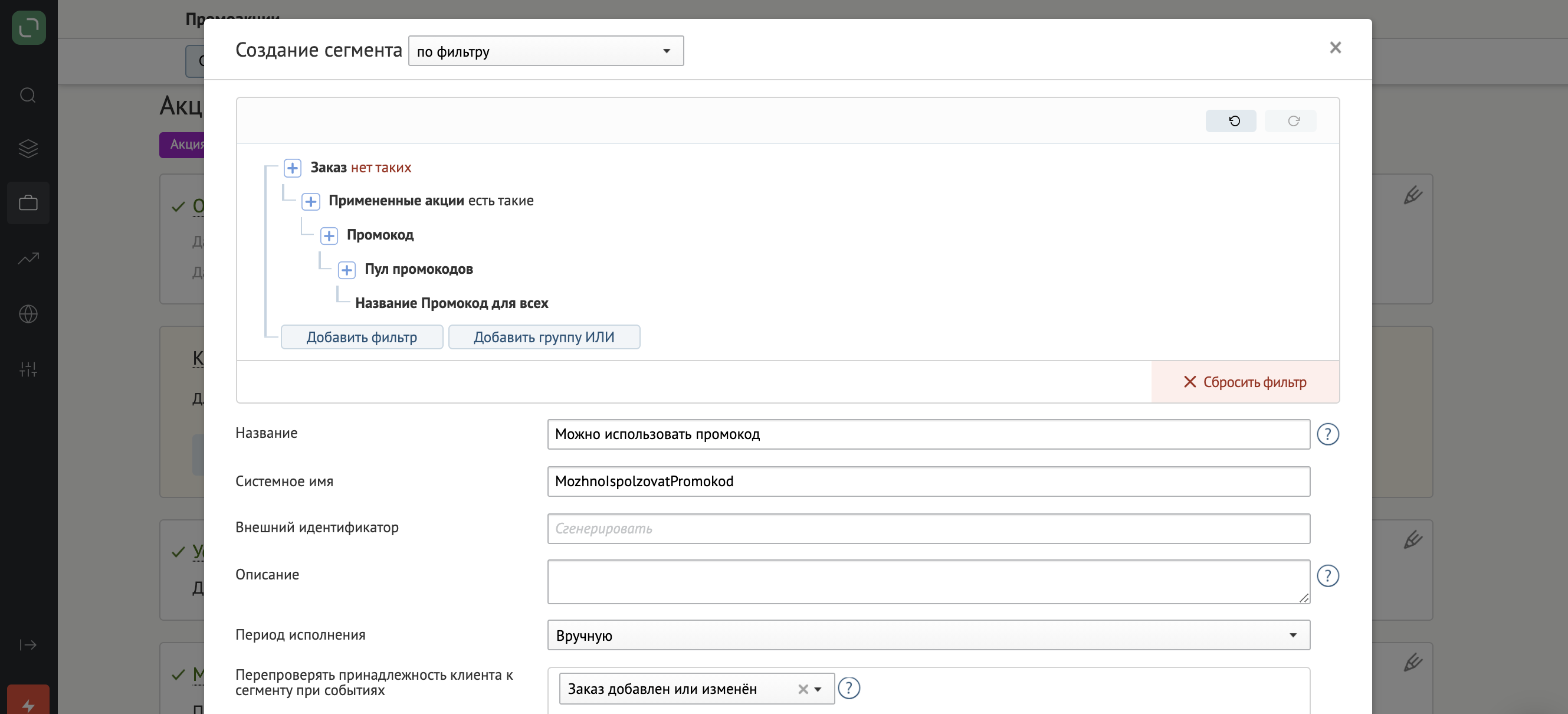Open the analytics trend icon in sidebar

point(28,258)
